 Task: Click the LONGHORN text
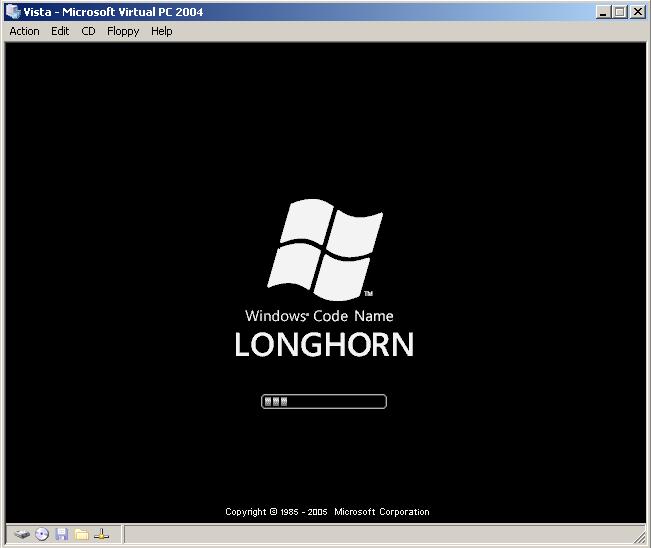pyautogui.click(x=324, y=344)
